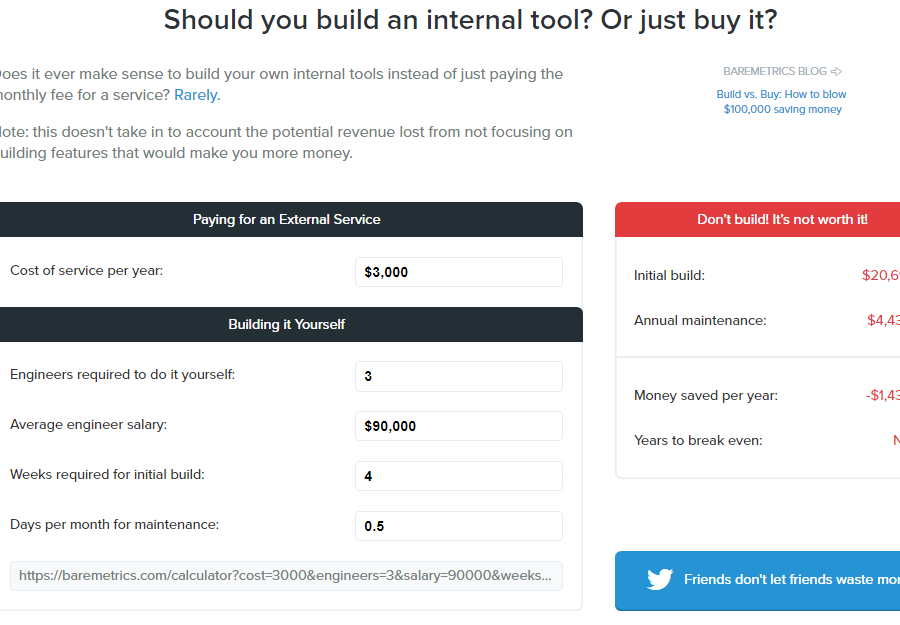Open the "Rarely." link
900x625 pixels.
(197, 95)
